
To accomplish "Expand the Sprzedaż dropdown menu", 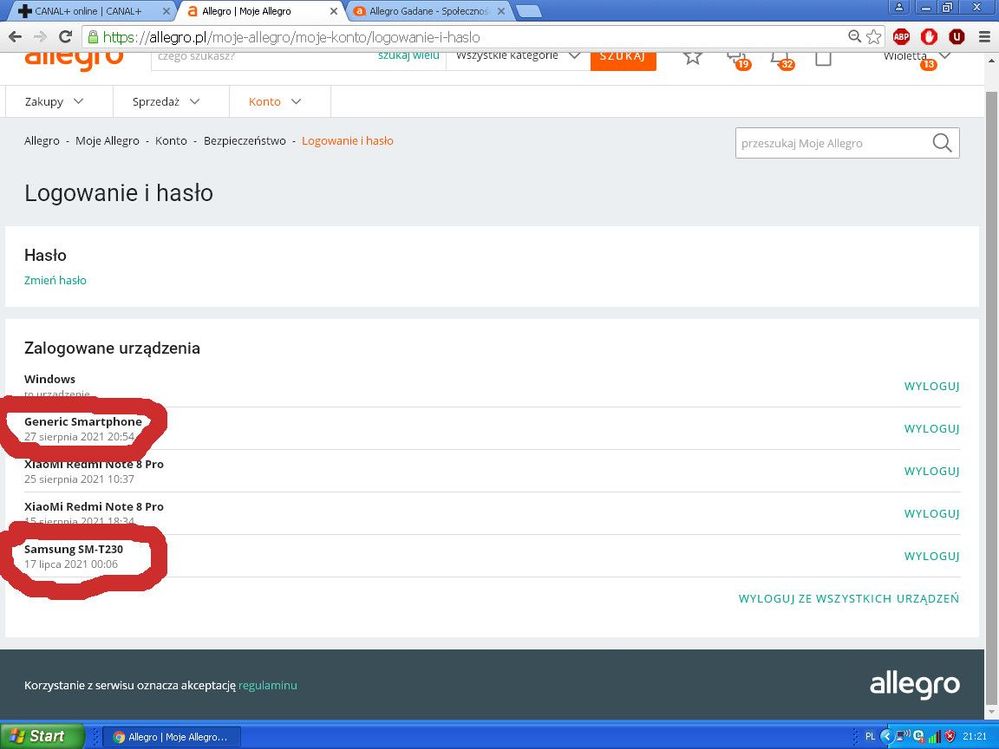I will click(x=166, y=102).
